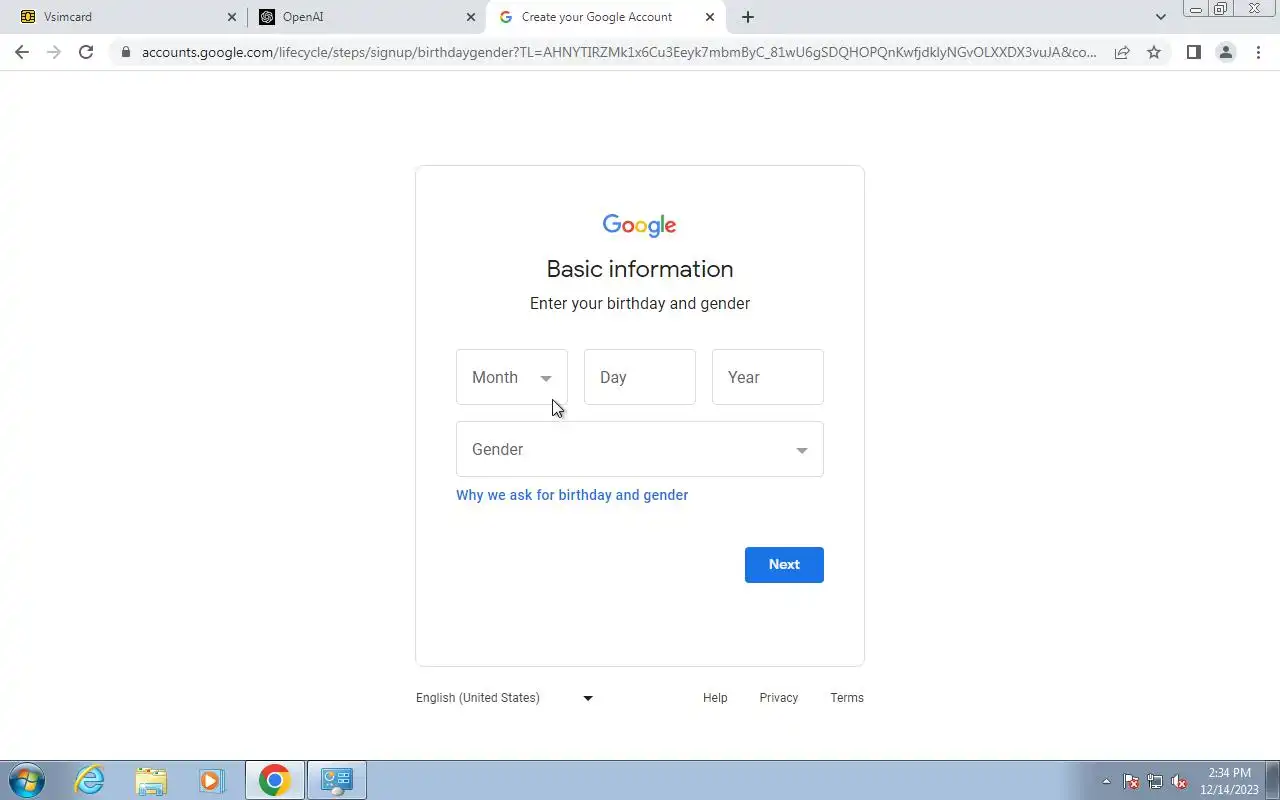Close the Create your Google Account tab
Viewport: 1280px width, 800px height.
[710, 17]
